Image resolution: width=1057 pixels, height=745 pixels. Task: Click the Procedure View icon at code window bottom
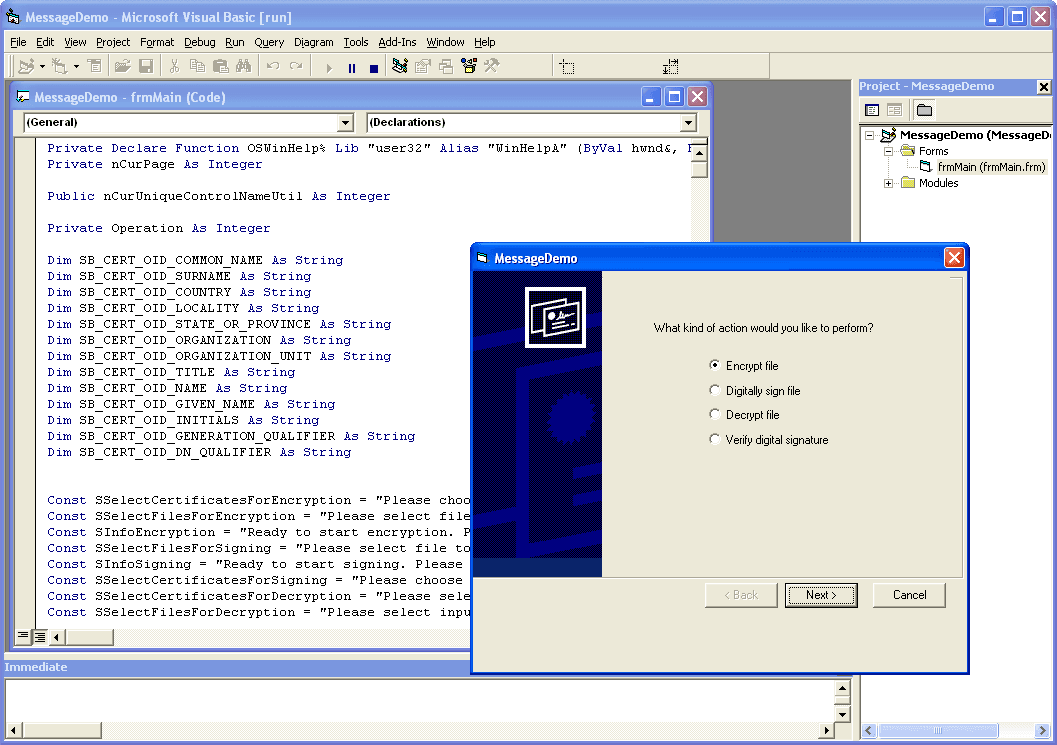click(23, 636)
